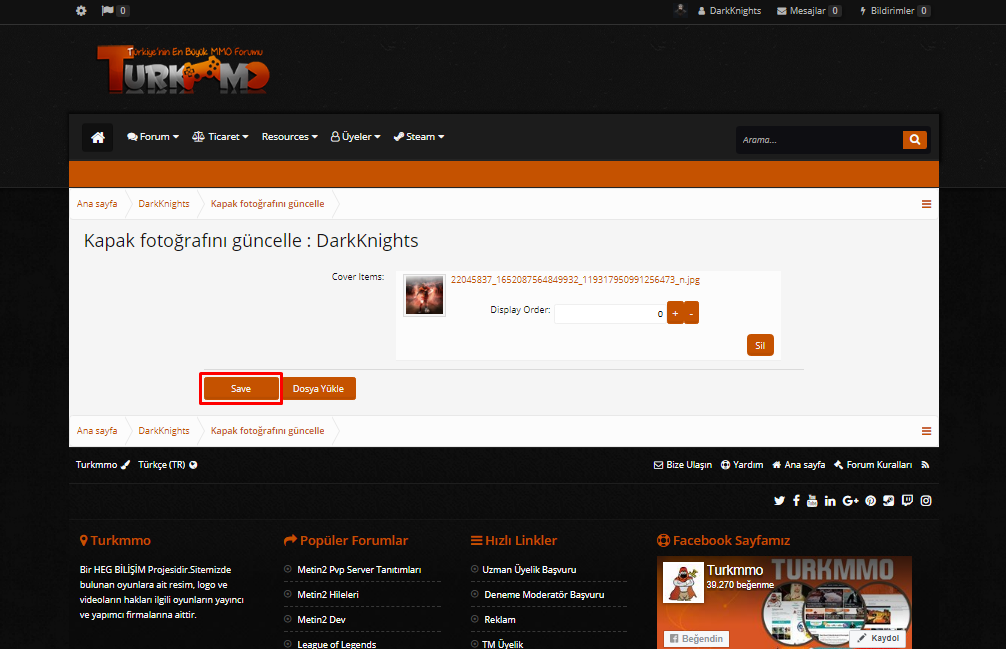Click the Display Order number field

tap(610, 314)
